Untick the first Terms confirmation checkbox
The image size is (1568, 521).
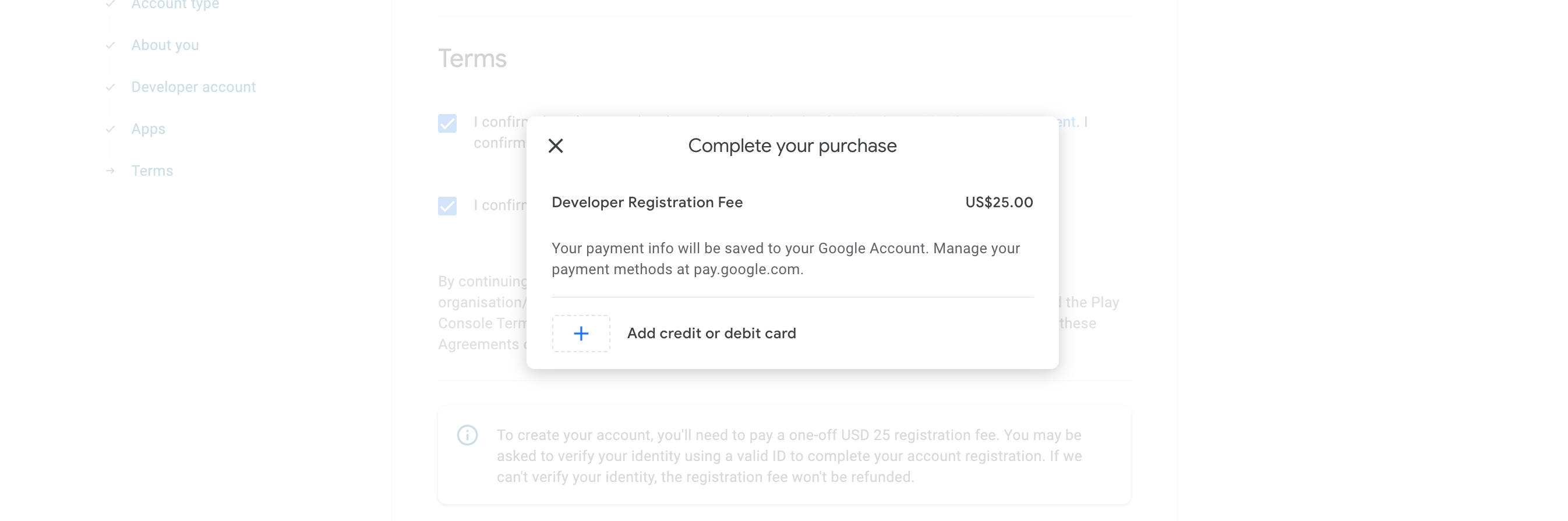pyautogui.click(x=447, y=123)
